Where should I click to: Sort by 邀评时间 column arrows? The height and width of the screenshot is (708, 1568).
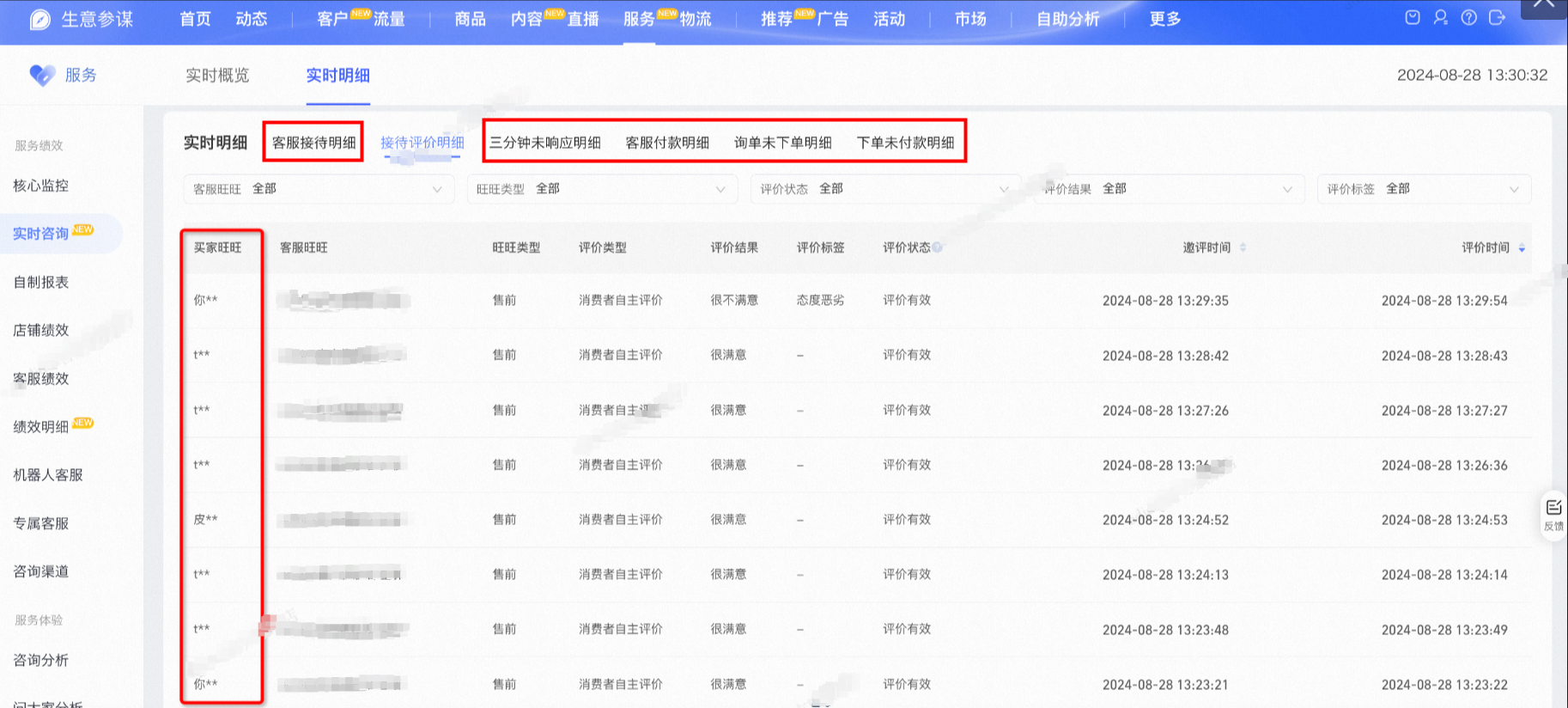pos(1243,247)
